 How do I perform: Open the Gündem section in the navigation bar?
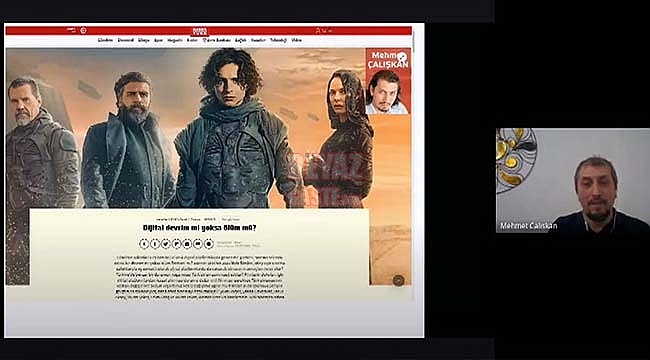105,40
